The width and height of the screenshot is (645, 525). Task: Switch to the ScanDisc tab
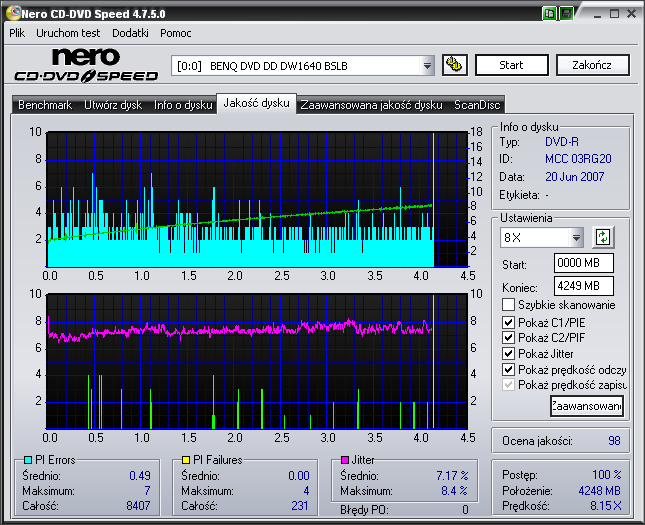click(x=477, y=105)
